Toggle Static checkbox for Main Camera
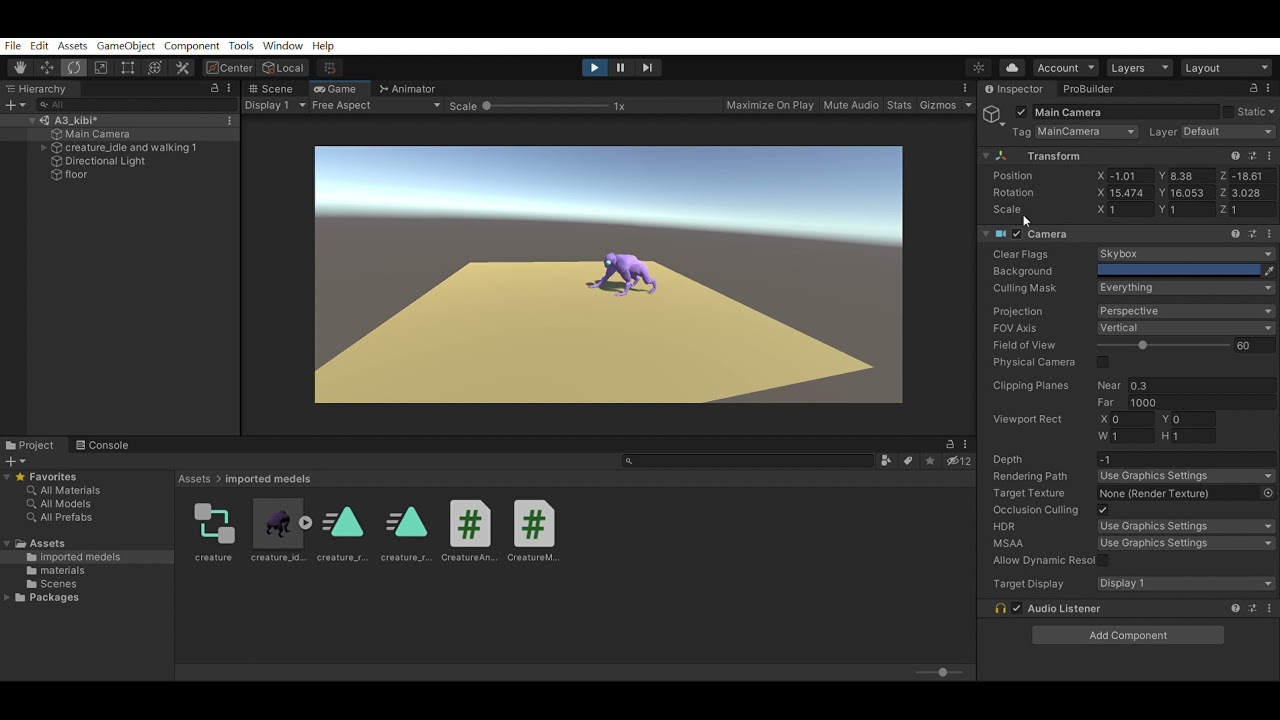This screenshot has width=1280, height=720. [1228, 112]
